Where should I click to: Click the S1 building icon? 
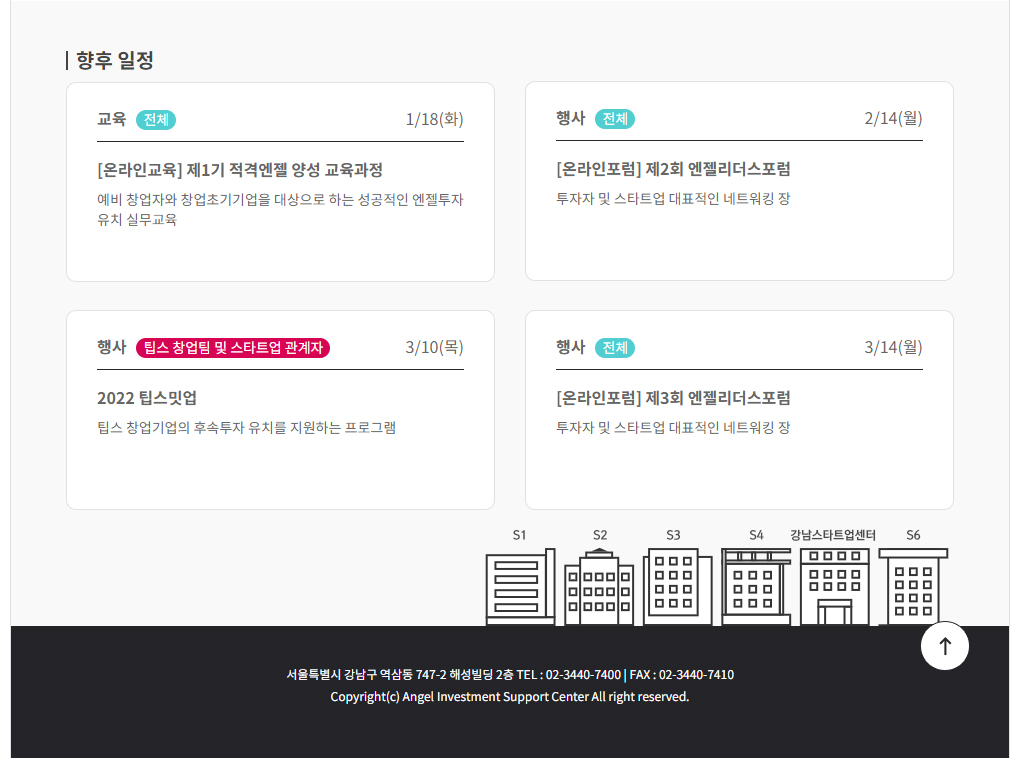519,585
